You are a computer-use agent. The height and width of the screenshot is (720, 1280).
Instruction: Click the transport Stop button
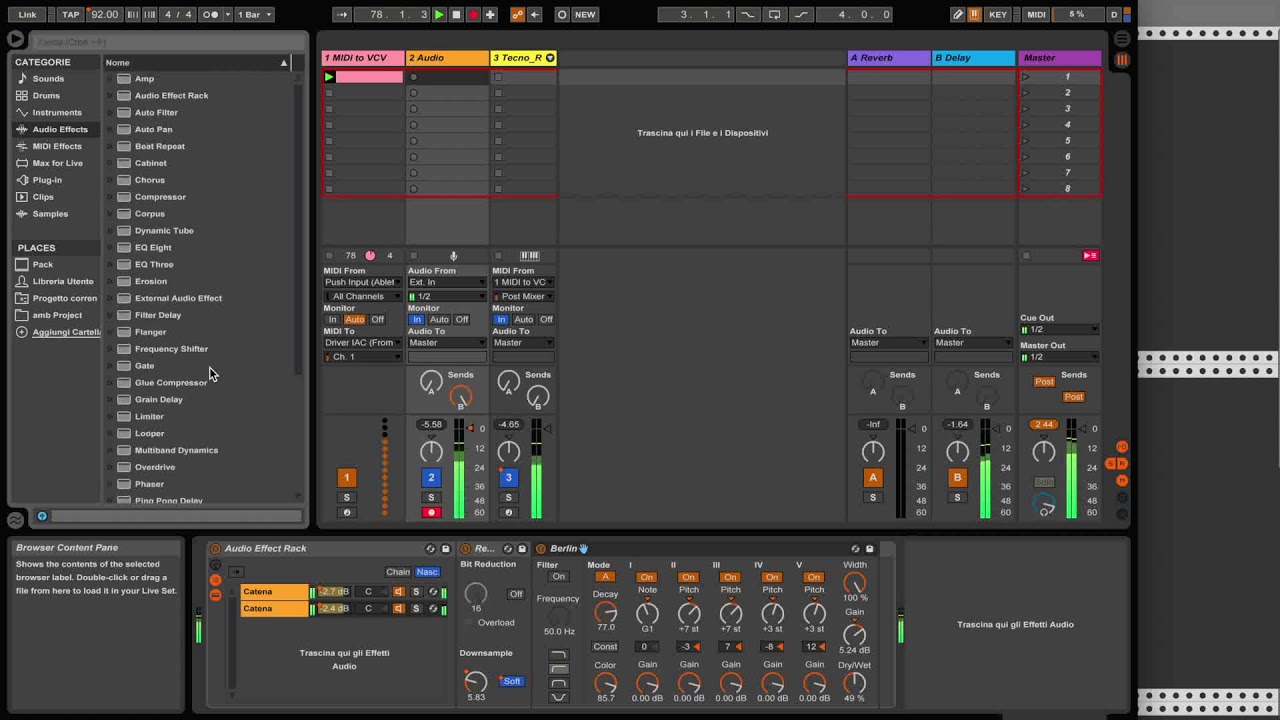point(456,15)
